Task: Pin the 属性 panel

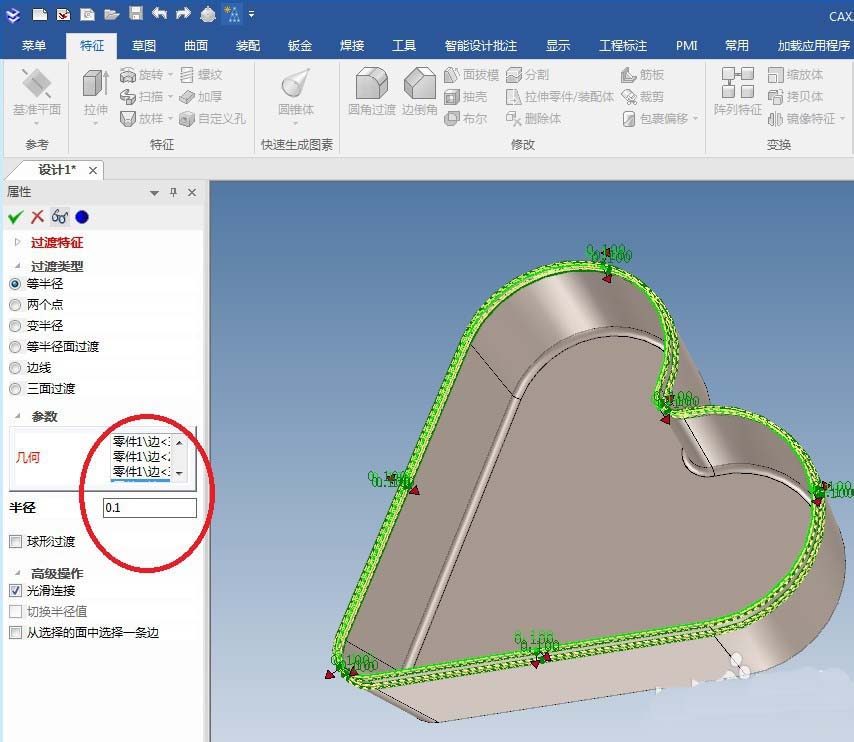Action: click(x=174, y=192)
